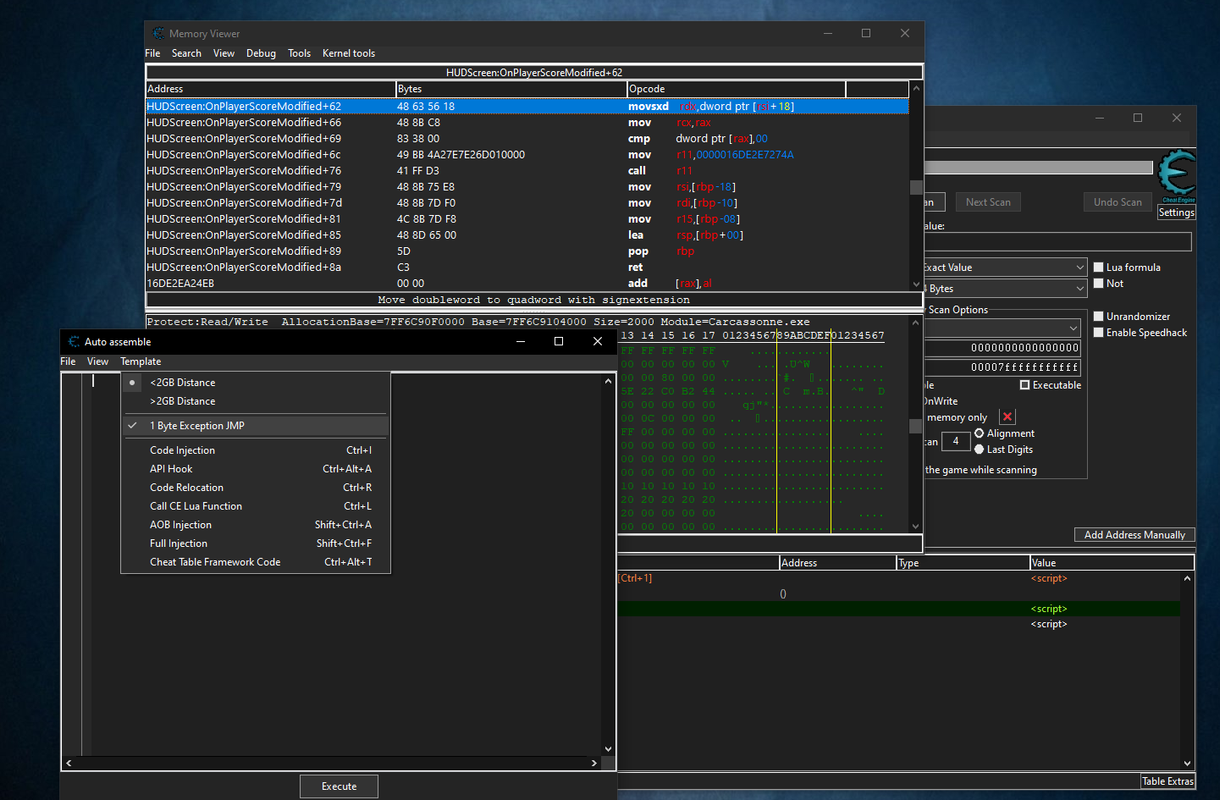Toggle the 1 Byte Exception JMP option
This screenshot has height=800, width=1220.
click(255, 425)
